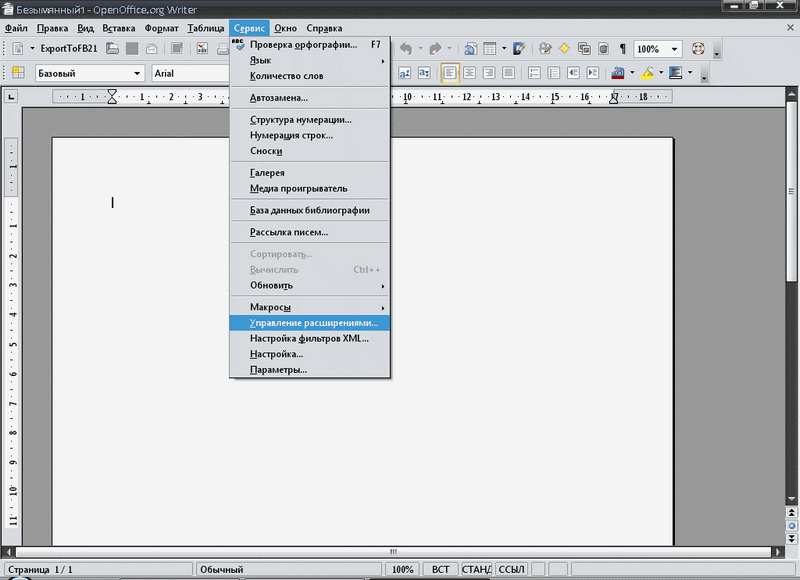The width and height of the screenshot is (800, 580).
Task: Click Страница 1 / 1 status field
Action: 98,569
